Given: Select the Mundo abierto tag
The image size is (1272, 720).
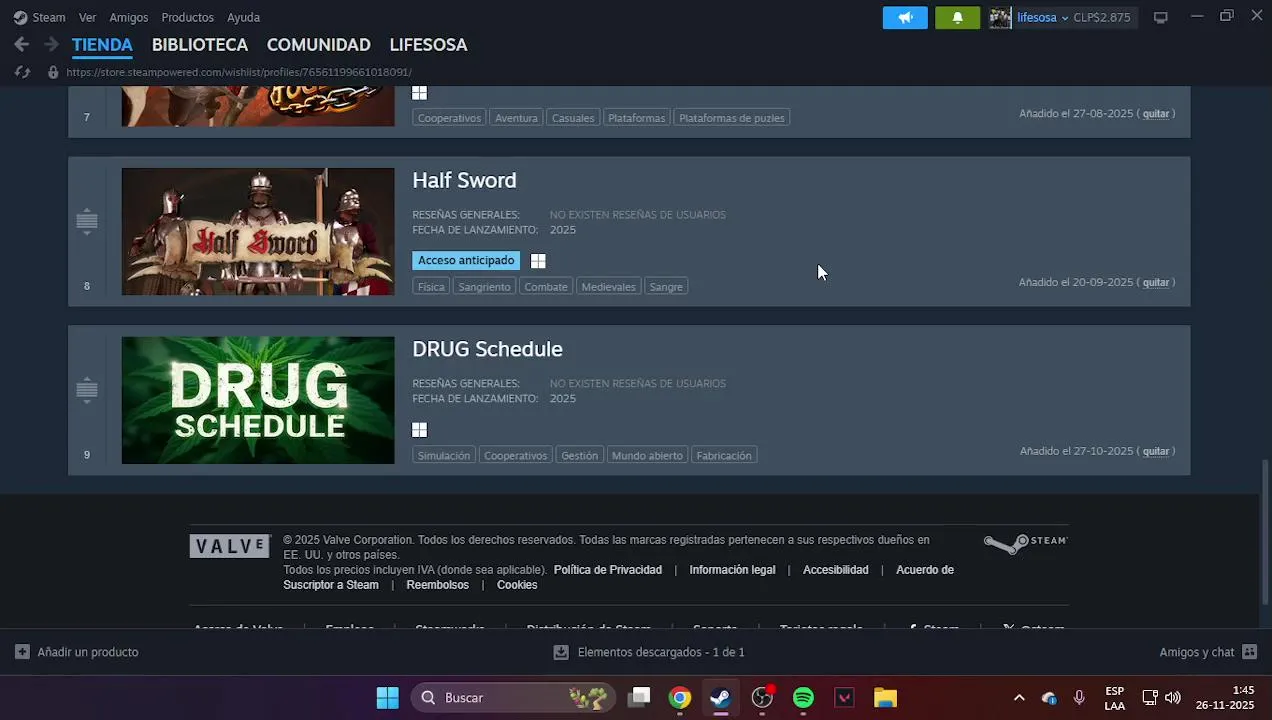Looking at the screenshot, I should pyautogui.click(x=647, y=455).
